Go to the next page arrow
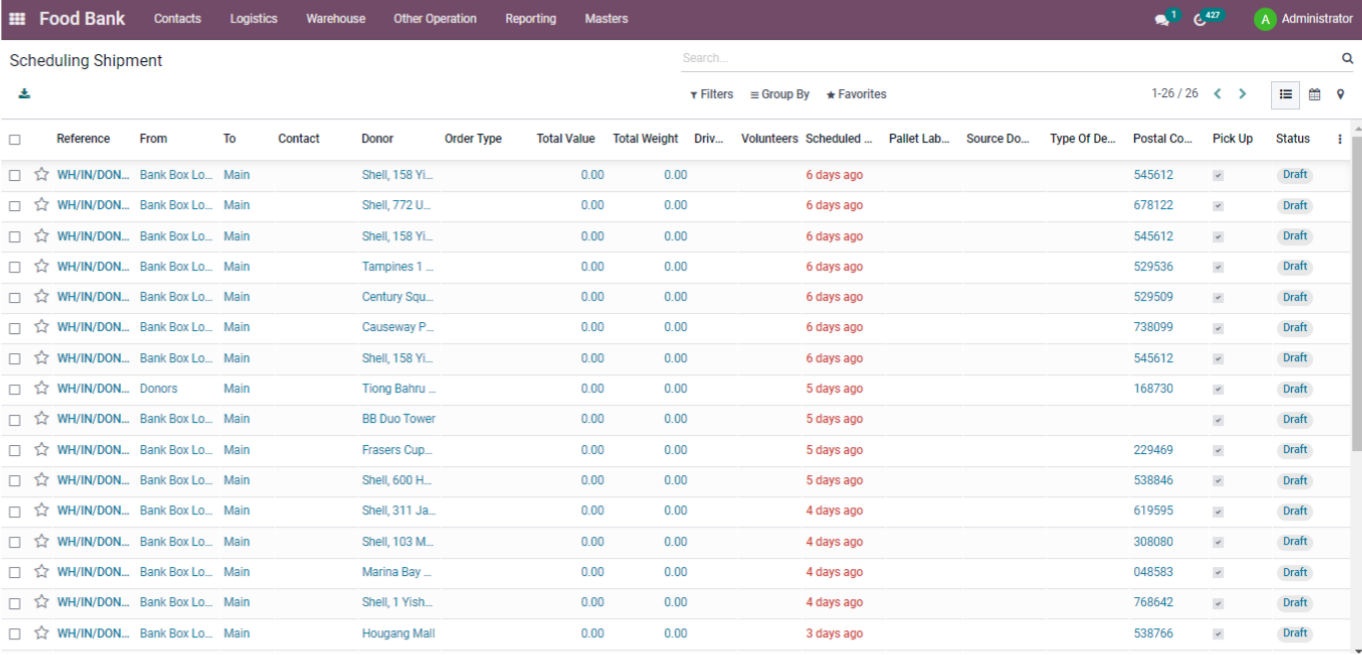Viewport: 1362px width, 655px height. 1242,94
